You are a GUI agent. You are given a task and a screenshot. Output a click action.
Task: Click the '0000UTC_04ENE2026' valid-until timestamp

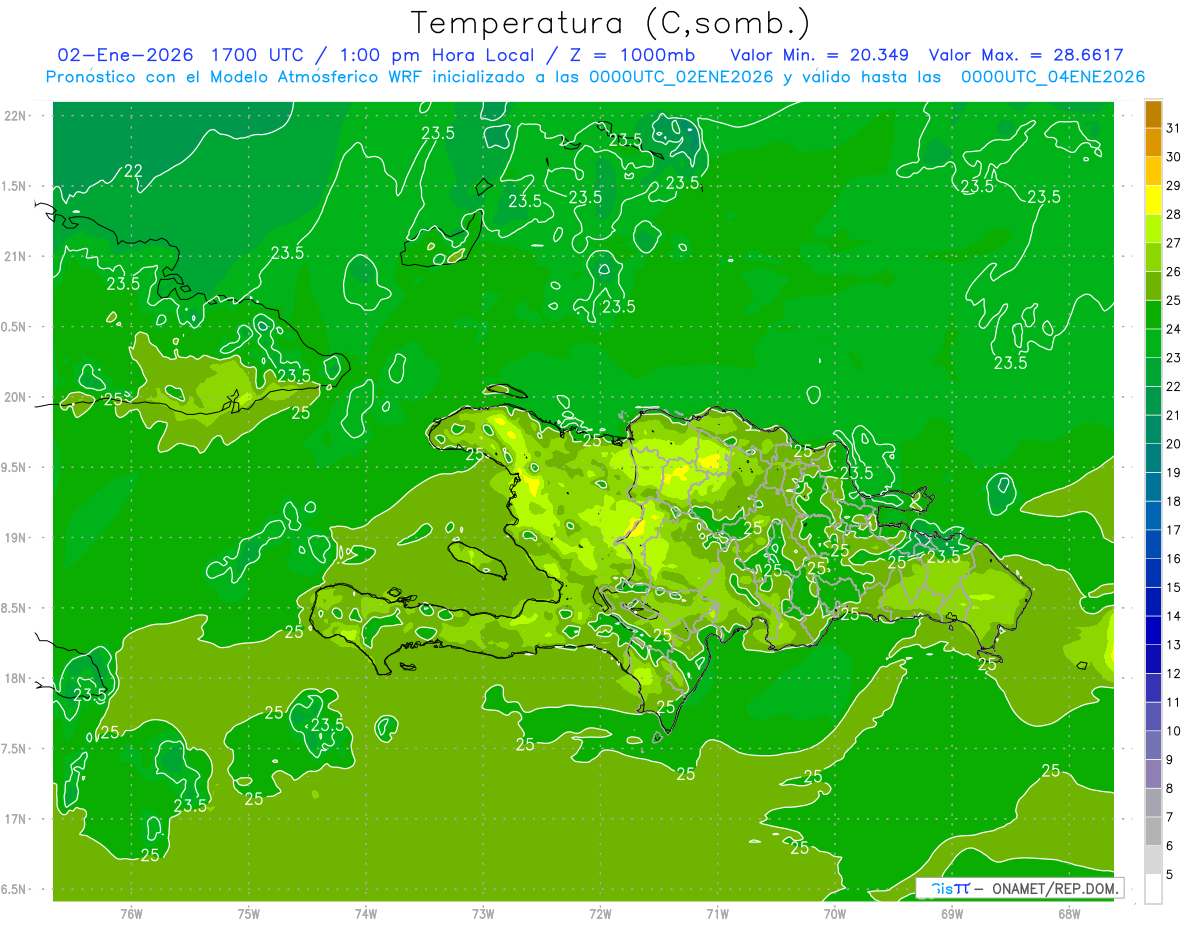tap(1053, 77)
